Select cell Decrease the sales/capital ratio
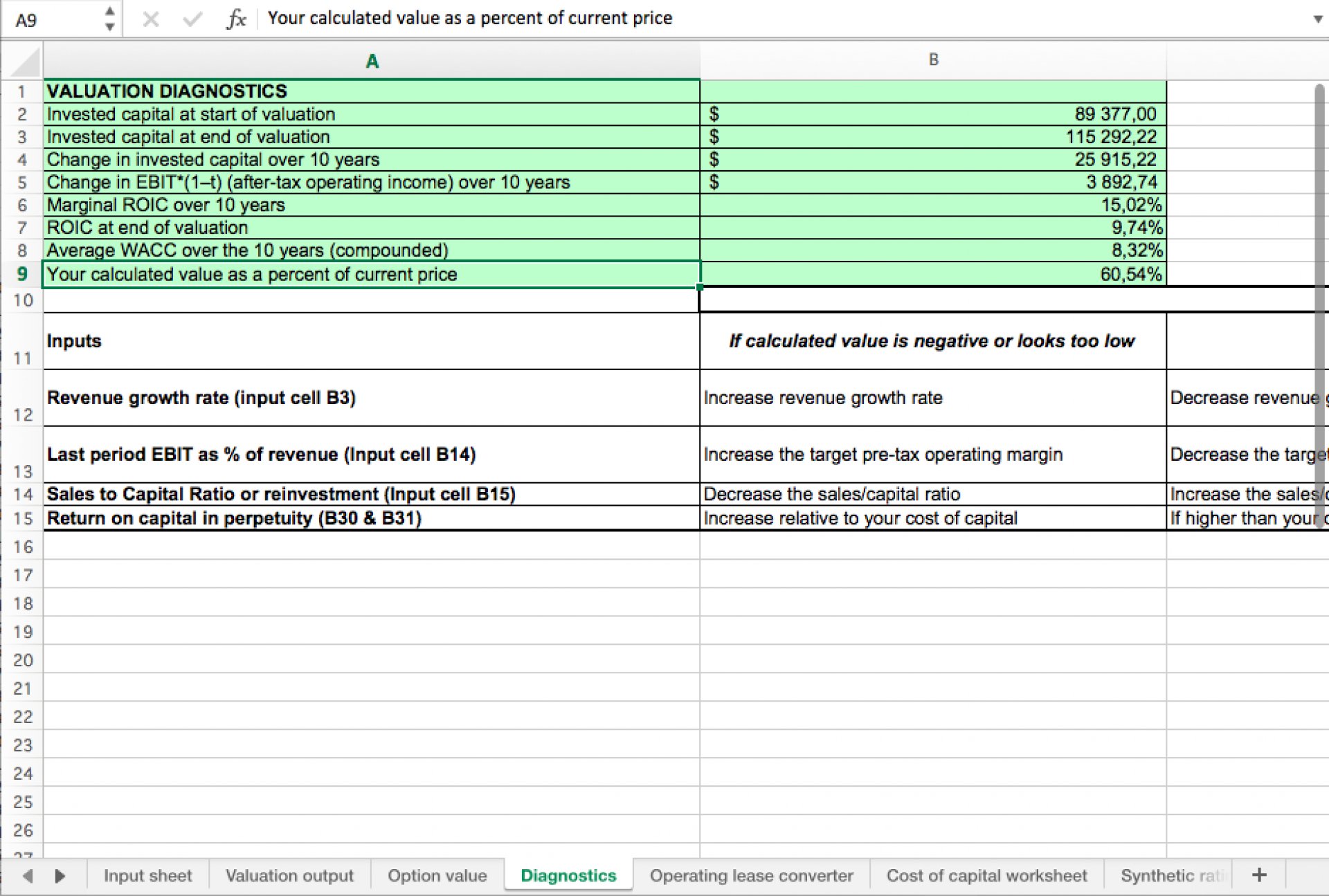 (x=933, y=494)
